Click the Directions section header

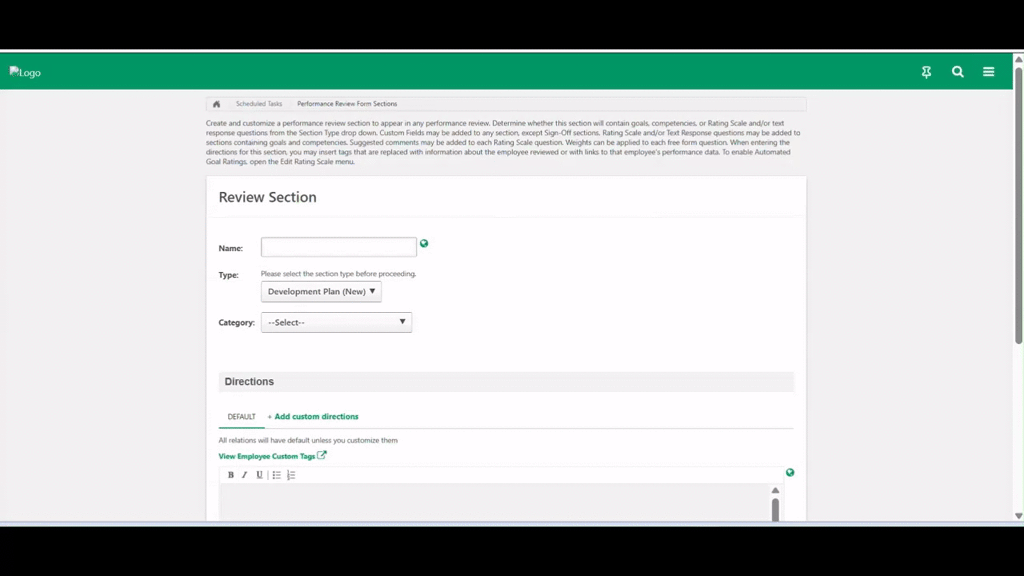(506, 381)
